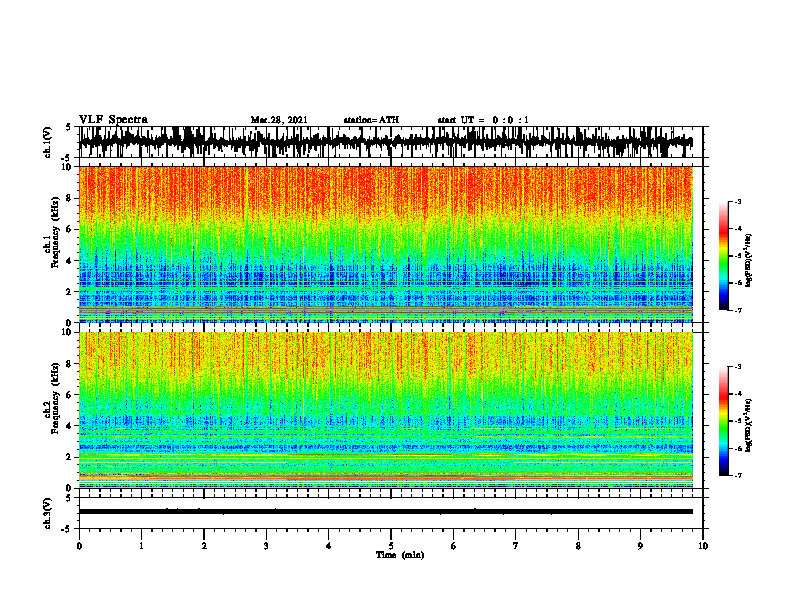Click time axis tick label "5"
The width and height of the screenshot is (792, 612).
391,546
